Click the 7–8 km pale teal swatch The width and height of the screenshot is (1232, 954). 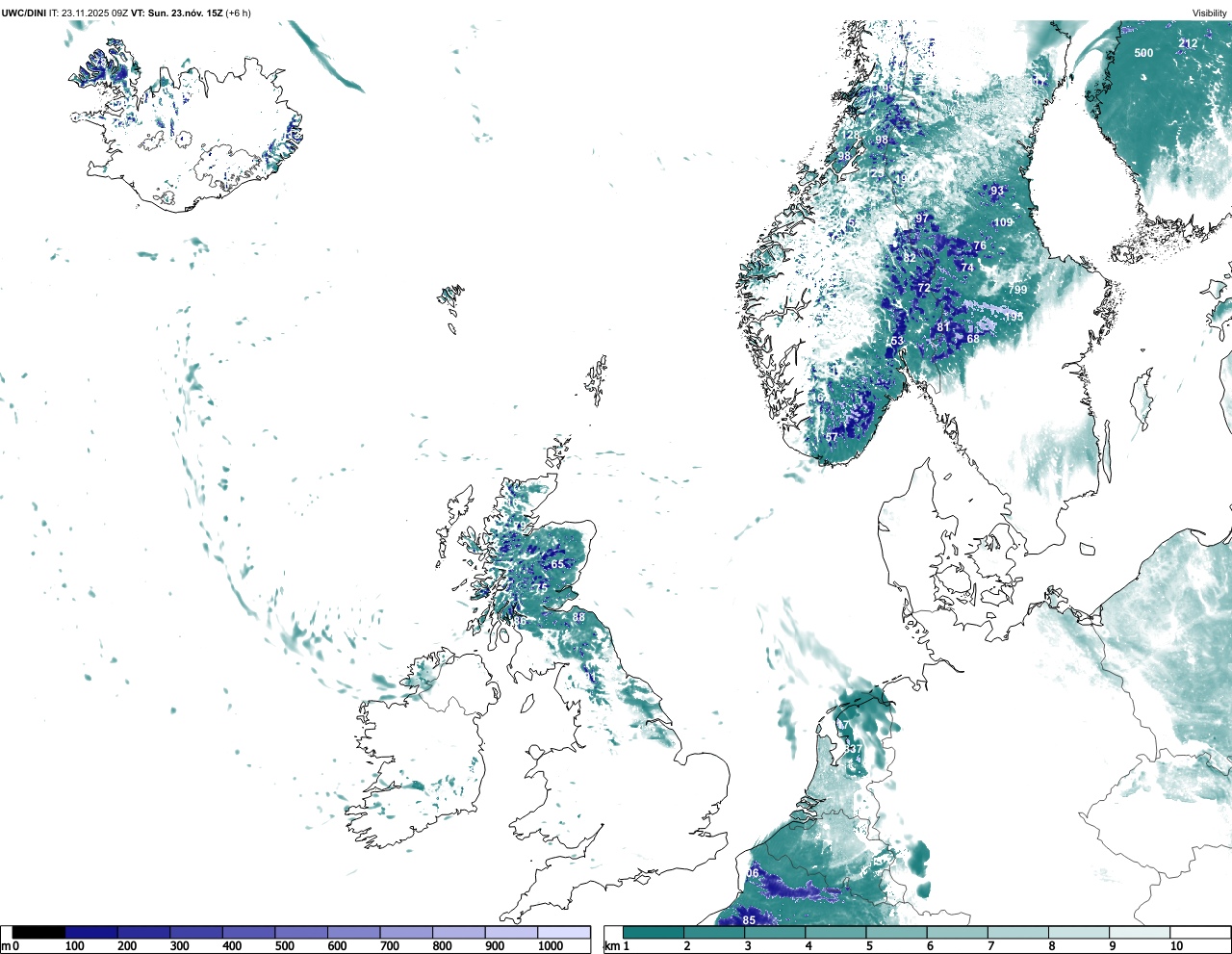click(x=1017, y=932)
